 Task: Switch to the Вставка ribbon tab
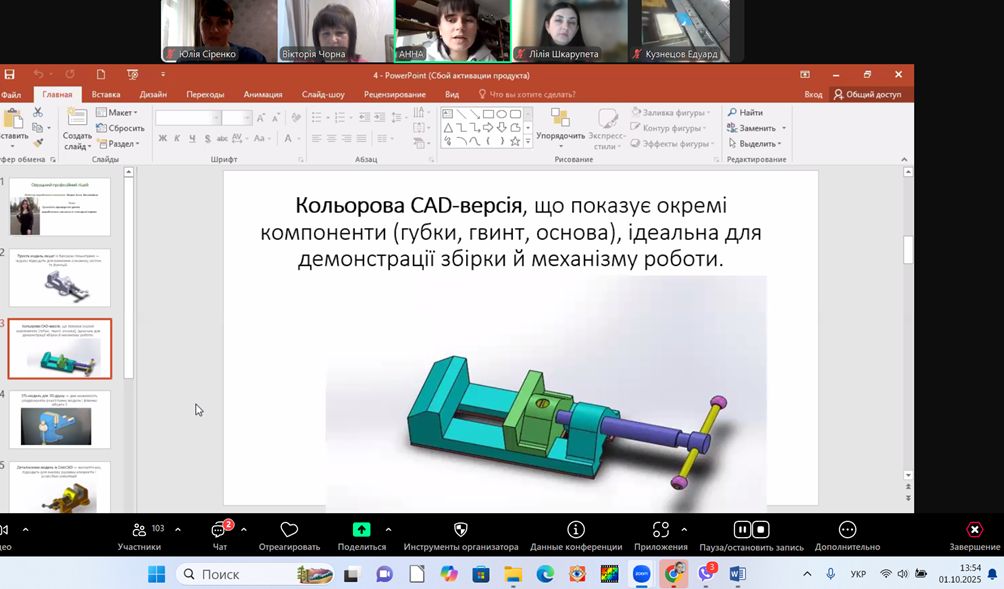109,94
